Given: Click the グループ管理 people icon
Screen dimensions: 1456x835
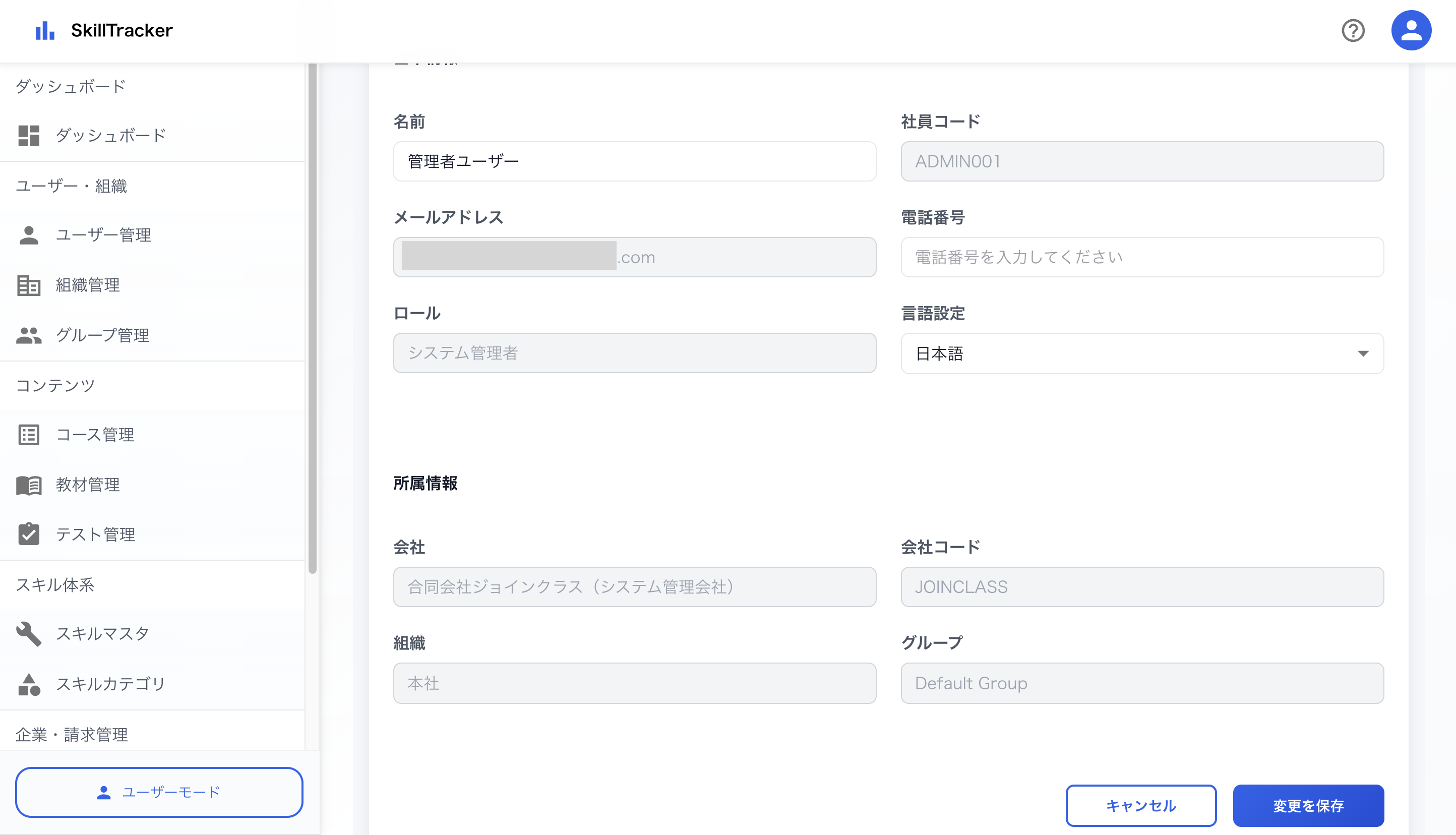Looking at the screenshot, I should coord(29,335).
